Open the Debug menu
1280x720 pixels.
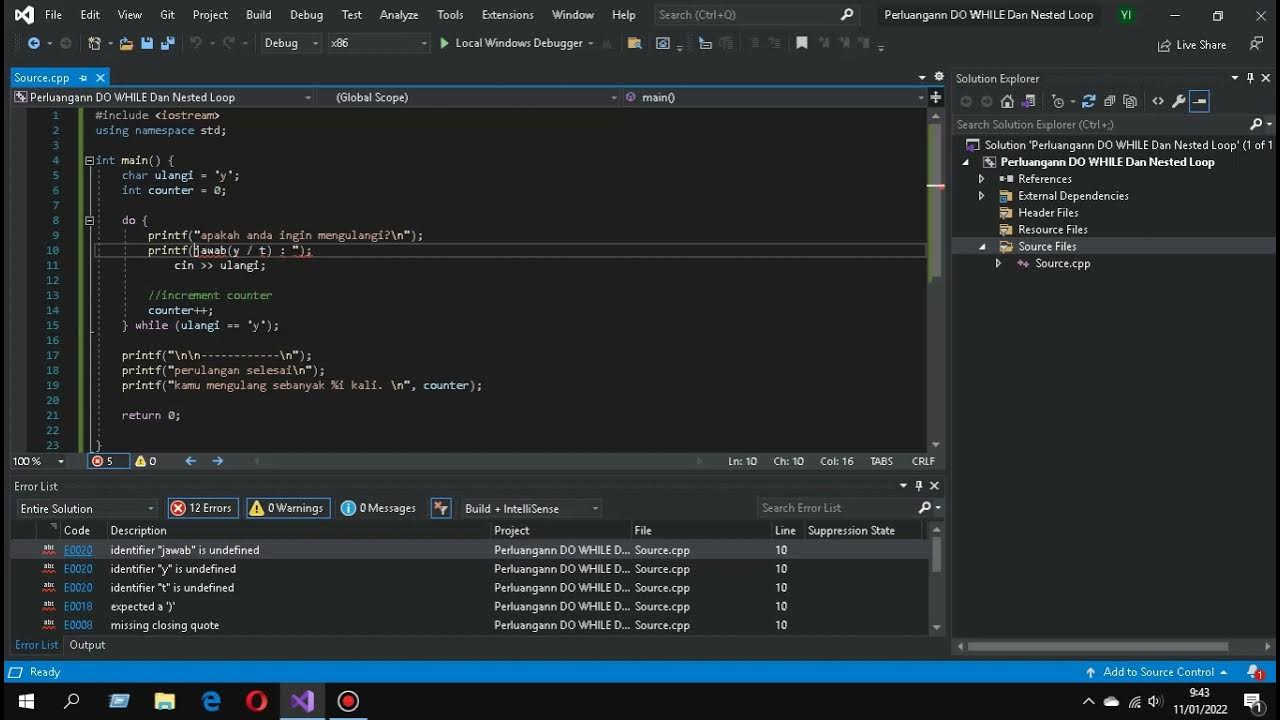306,15
